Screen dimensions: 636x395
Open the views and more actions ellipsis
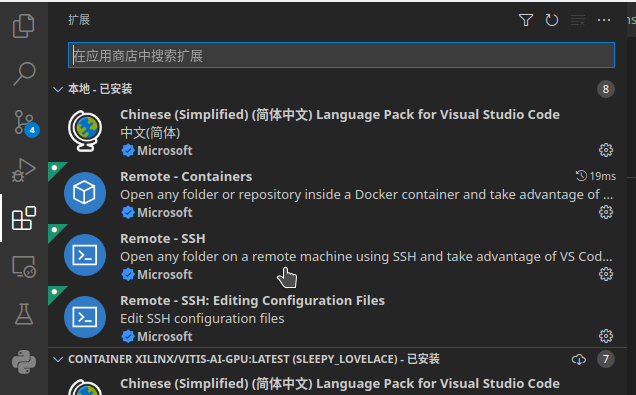click(x=604, y=20)
